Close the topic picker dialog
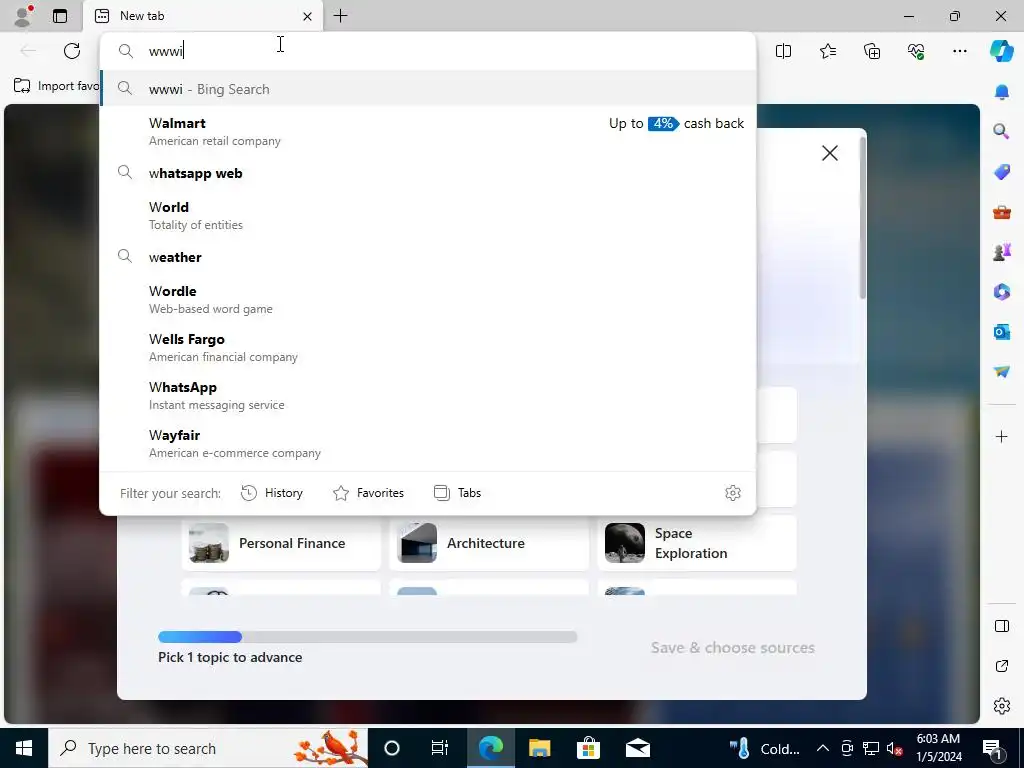1024x768 pixels. tap(829, 153)
